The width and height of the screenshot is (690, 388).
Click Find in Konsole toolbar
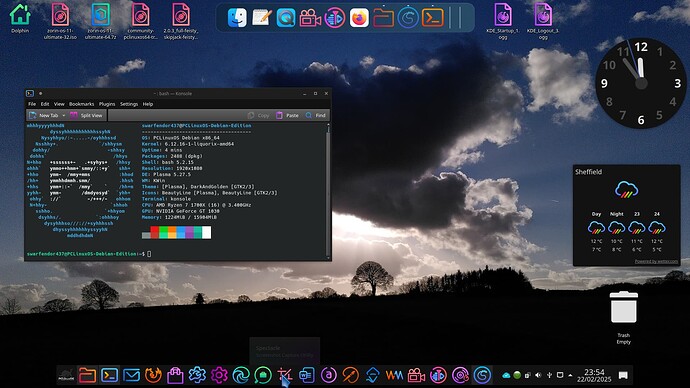316,115
